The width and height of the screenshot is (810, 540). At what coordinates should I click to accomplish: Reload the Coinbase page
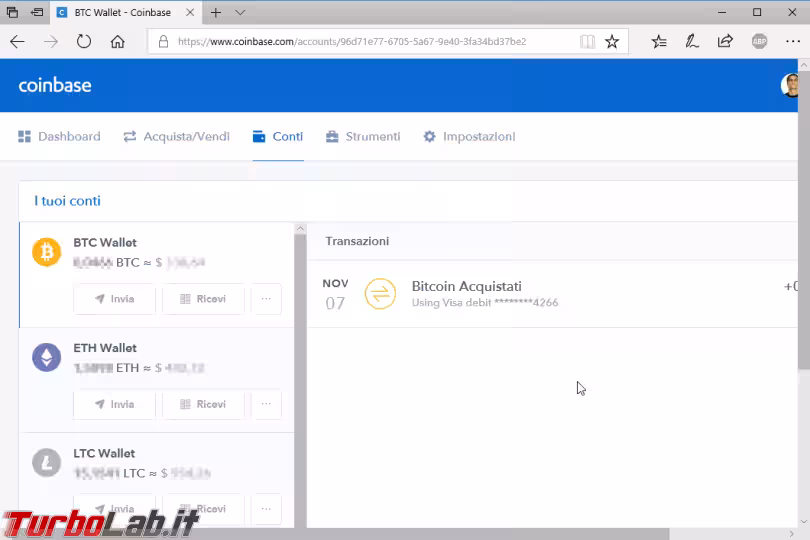(x=84, y=41)
